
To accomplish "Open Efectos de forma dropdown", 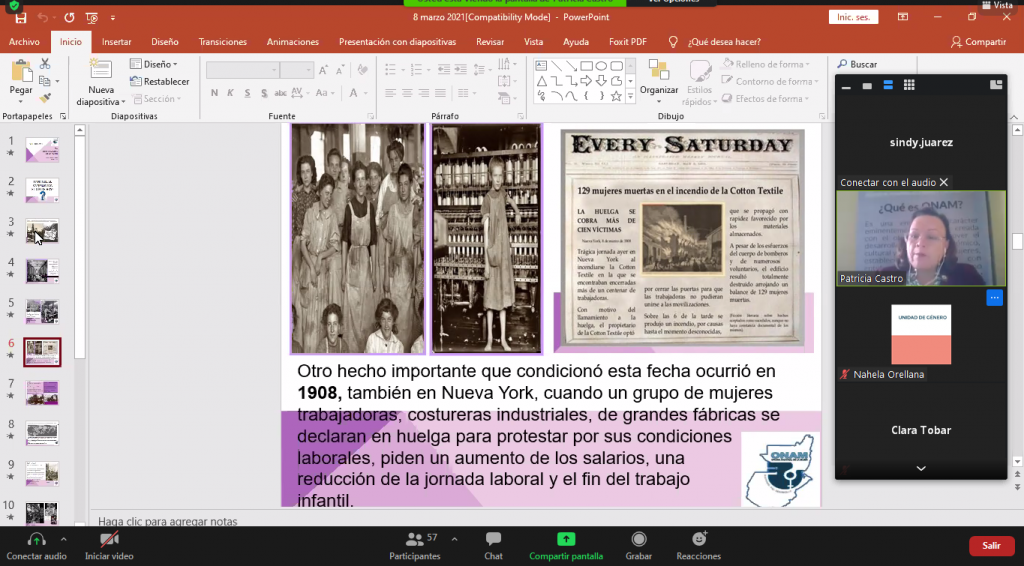I will (x=765, y=99).
